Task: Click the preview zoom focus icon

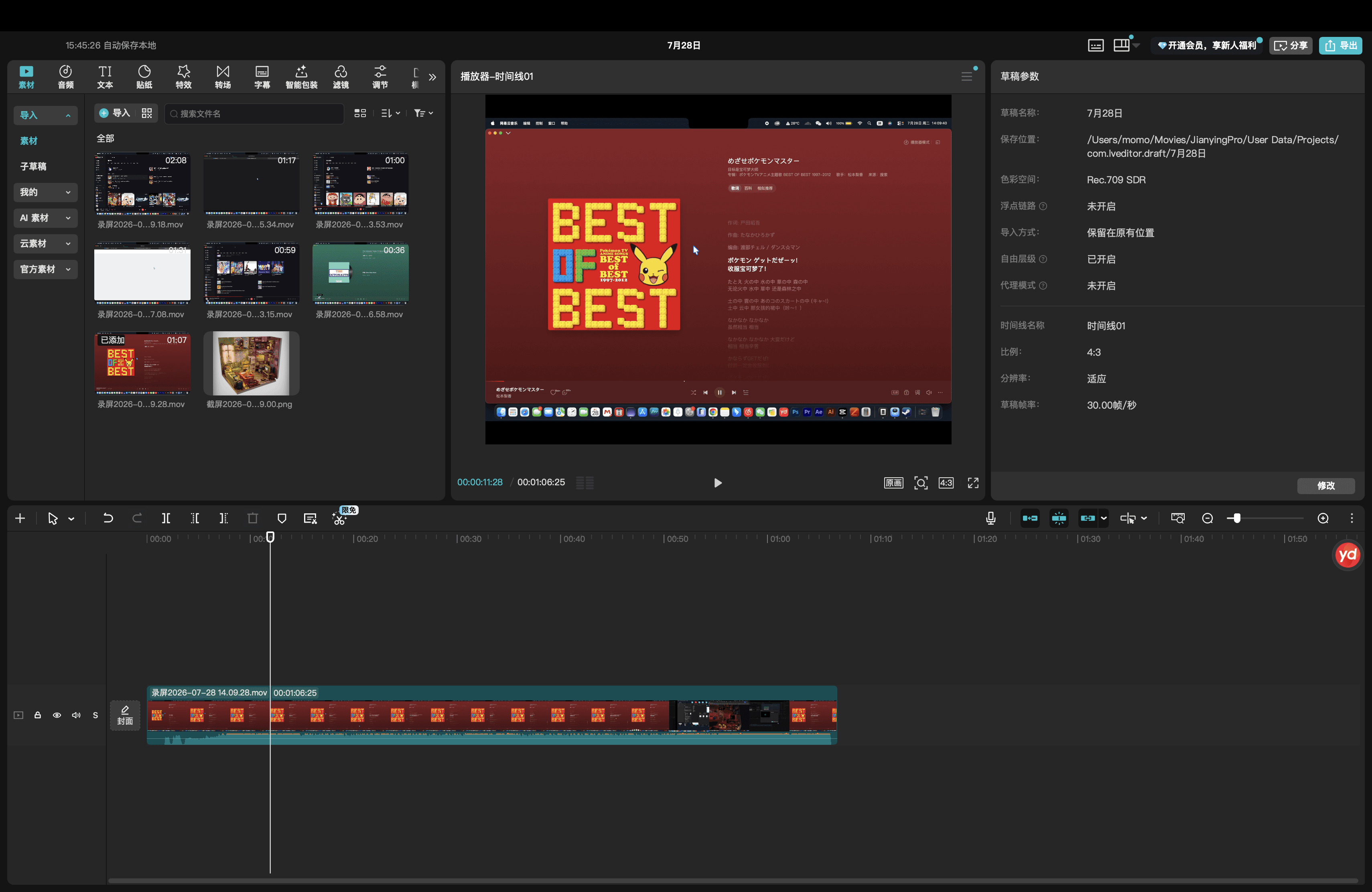Action: coord(921,483)
